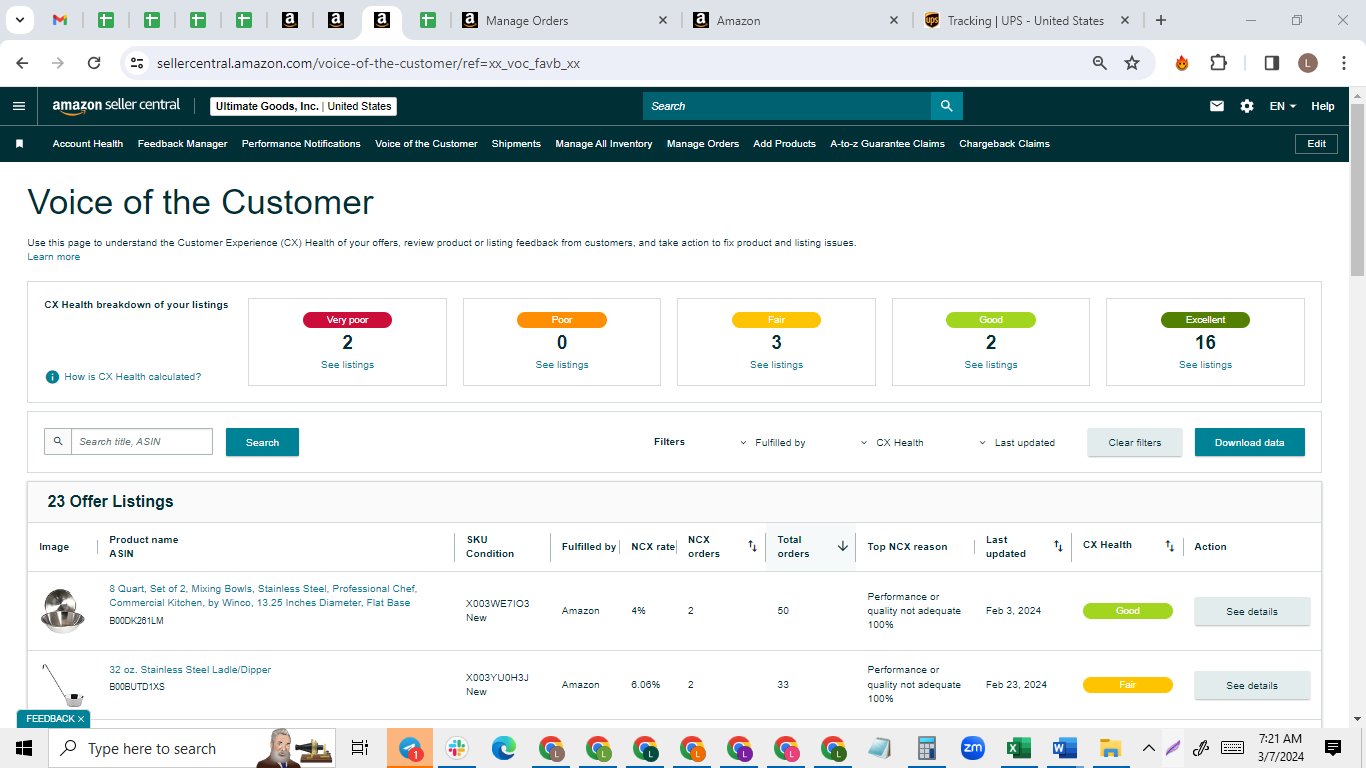Reload the page in Chrome
Image resolution: width=1366 pixels, height=768 pixels.
point(94,63)
